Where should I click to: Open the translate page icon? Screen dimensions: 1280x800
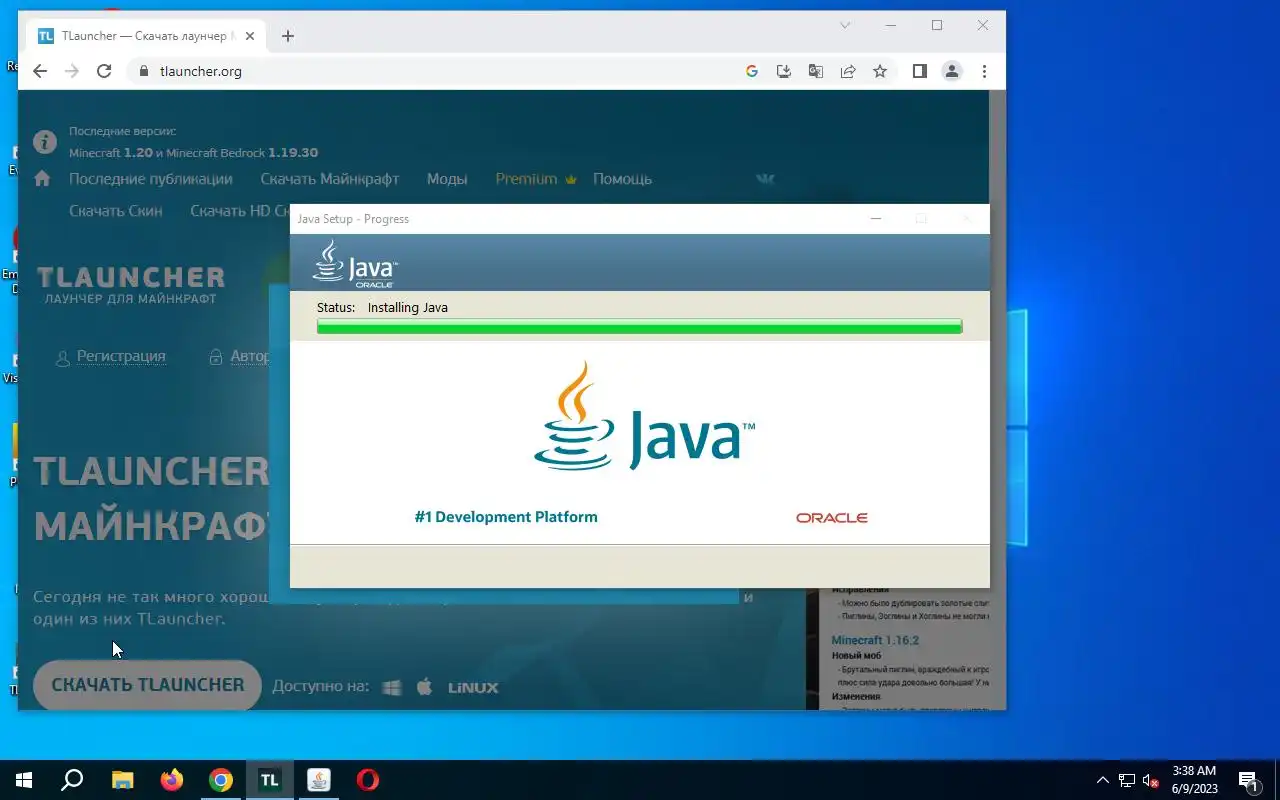click(816, 71)
